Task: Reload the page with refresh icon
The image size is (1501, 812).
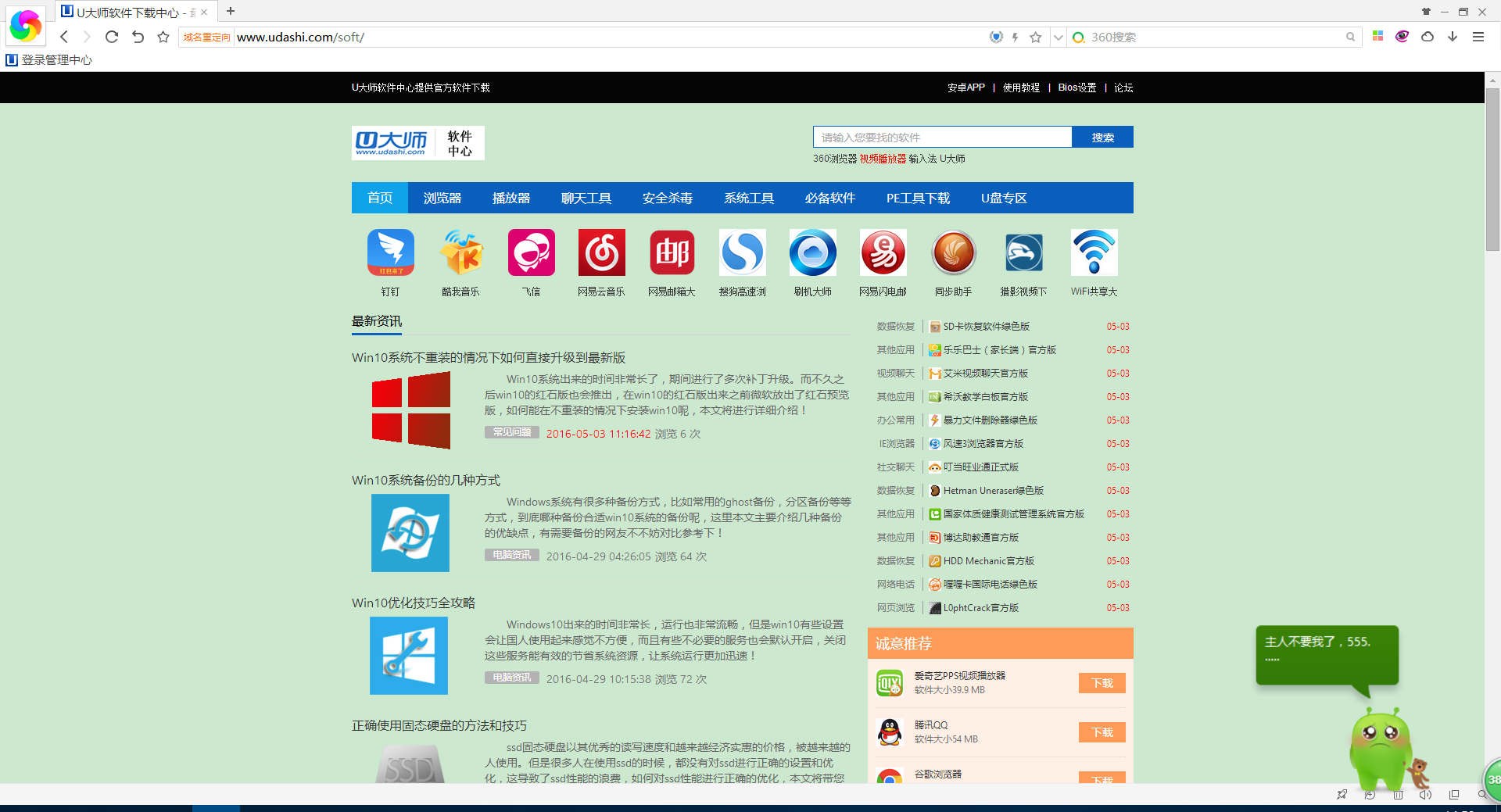Action: [112, 37]
